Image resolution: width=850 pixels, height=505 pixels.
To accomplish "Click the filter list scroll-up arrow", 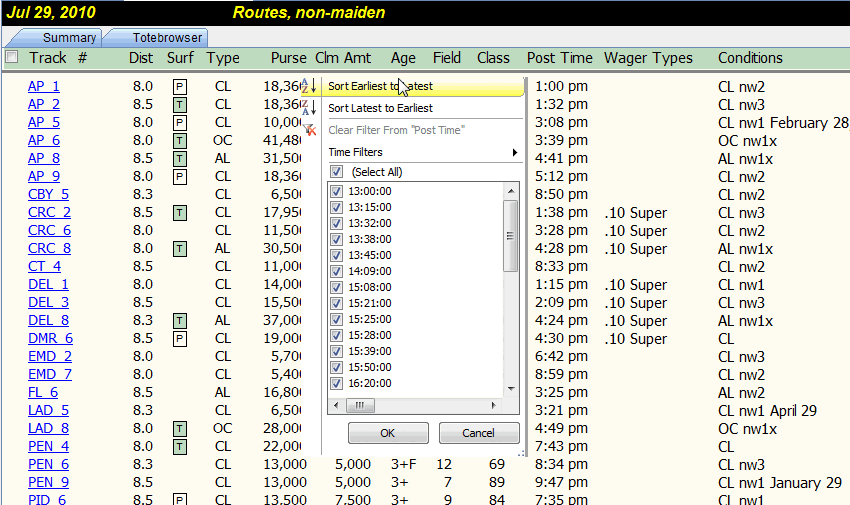I will (x=511, y=191).
